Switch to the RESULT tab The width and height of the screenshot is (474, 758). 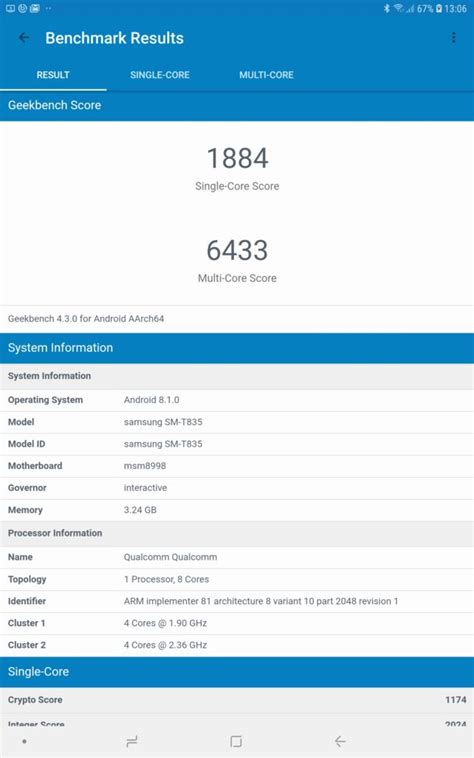point(53,75)
